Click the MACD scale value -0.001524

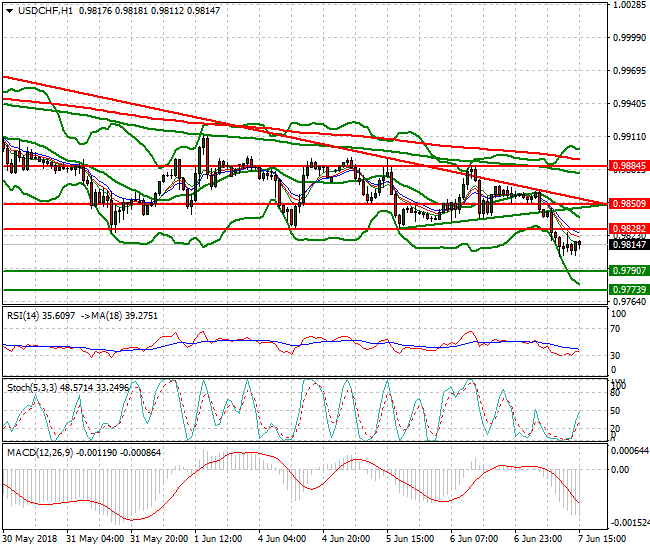(x=630, y=523)
